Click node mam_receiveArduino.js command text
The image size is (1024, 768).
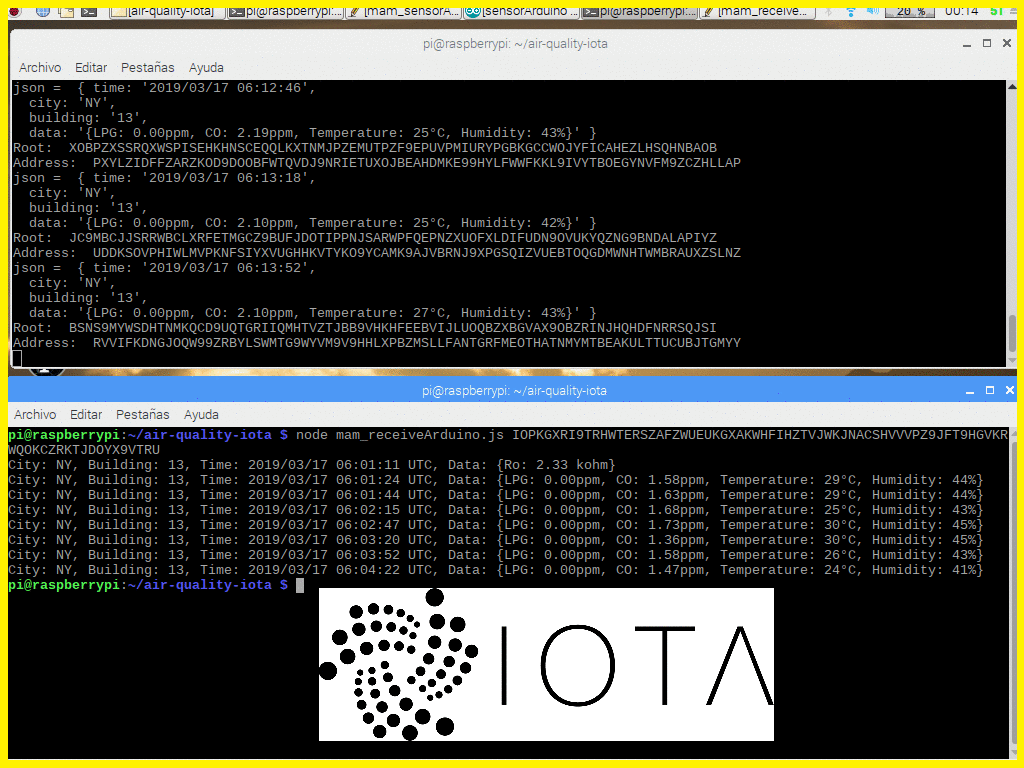pyautogui.click(x=400, y=435)
